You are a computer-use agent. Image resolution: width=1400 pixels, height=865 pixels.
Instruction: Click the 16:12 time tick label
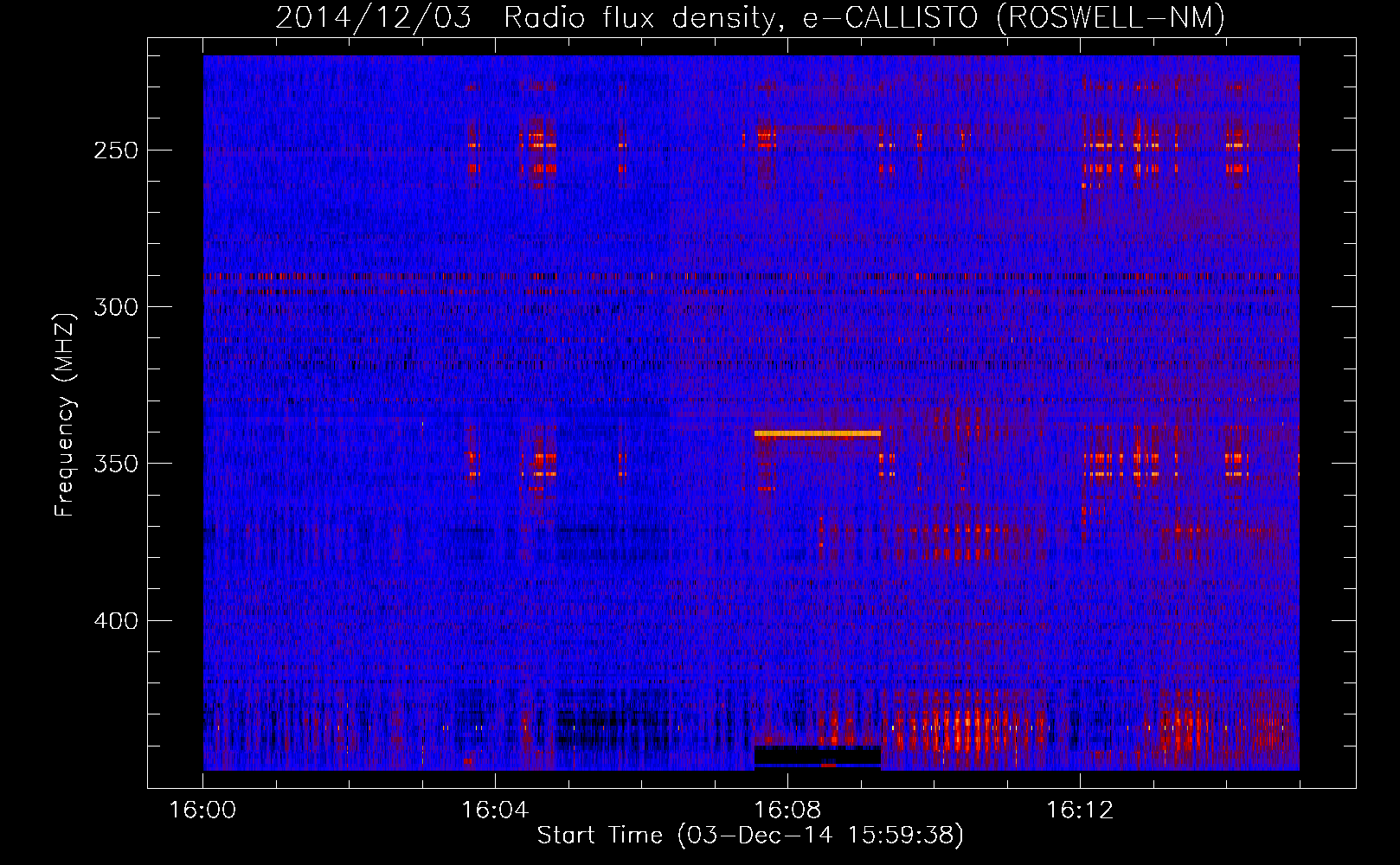tap(1080, 810)
